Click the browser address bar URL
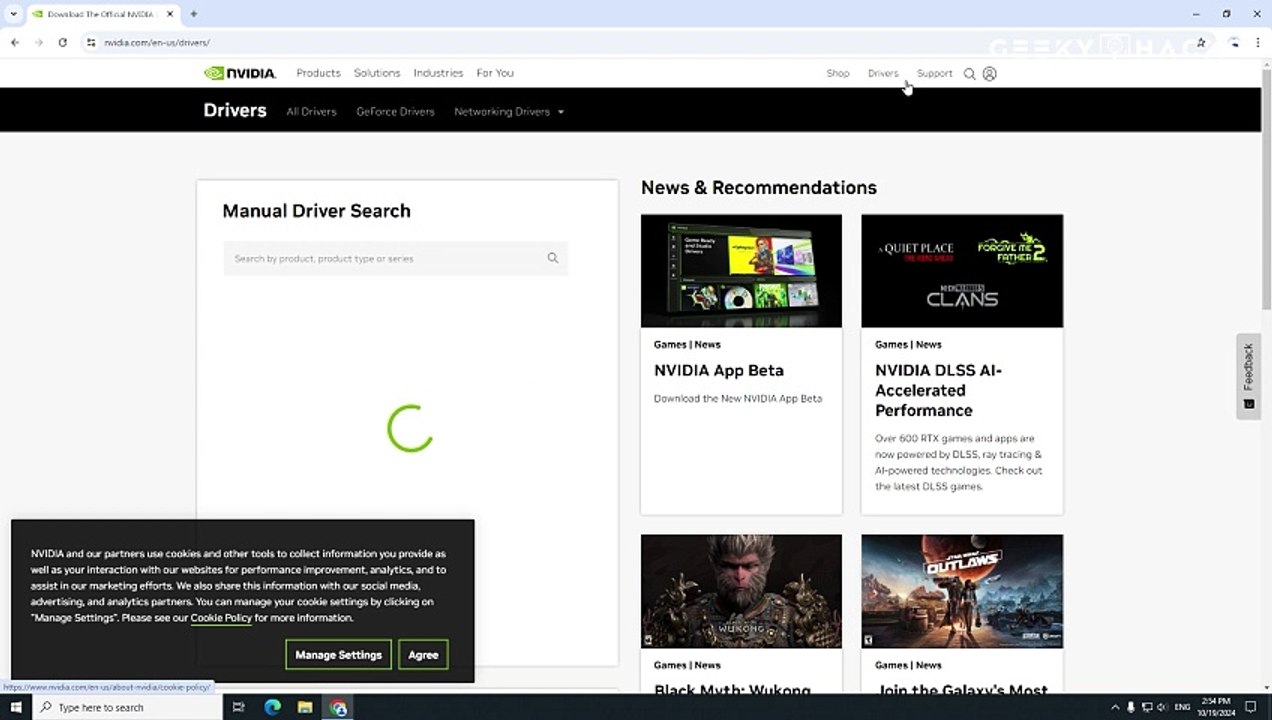This screenshot has height=720, width=1272. tap(157, 43)
